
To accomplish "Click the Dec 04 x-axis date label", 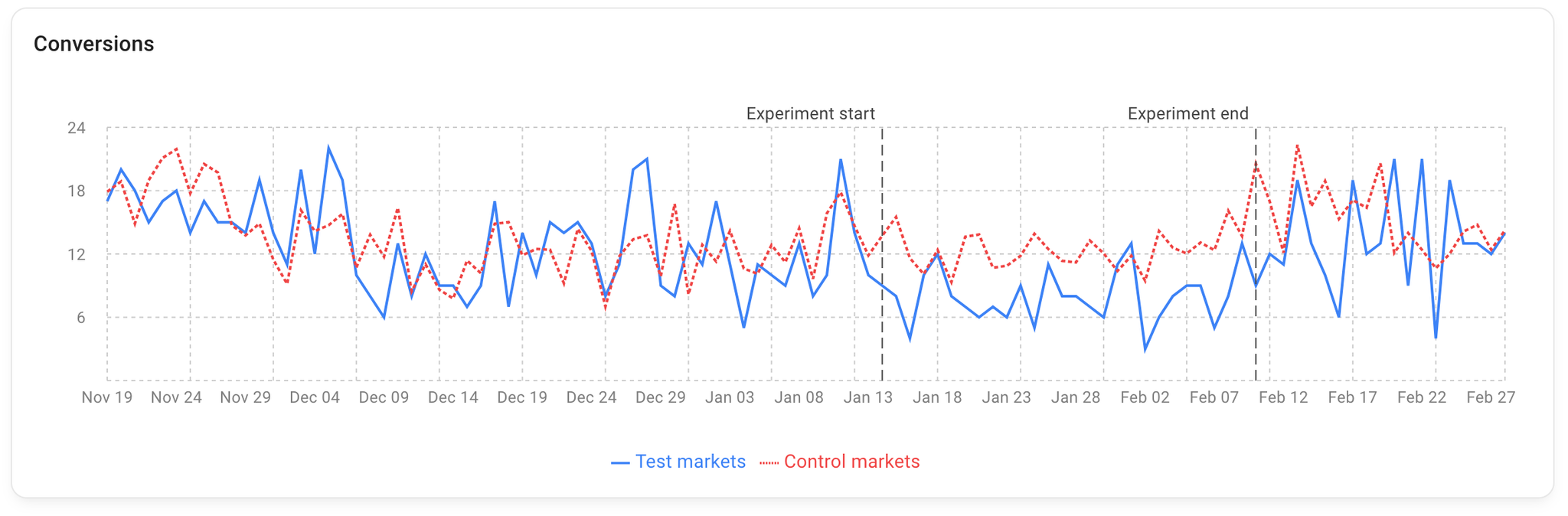I will 315,397.
